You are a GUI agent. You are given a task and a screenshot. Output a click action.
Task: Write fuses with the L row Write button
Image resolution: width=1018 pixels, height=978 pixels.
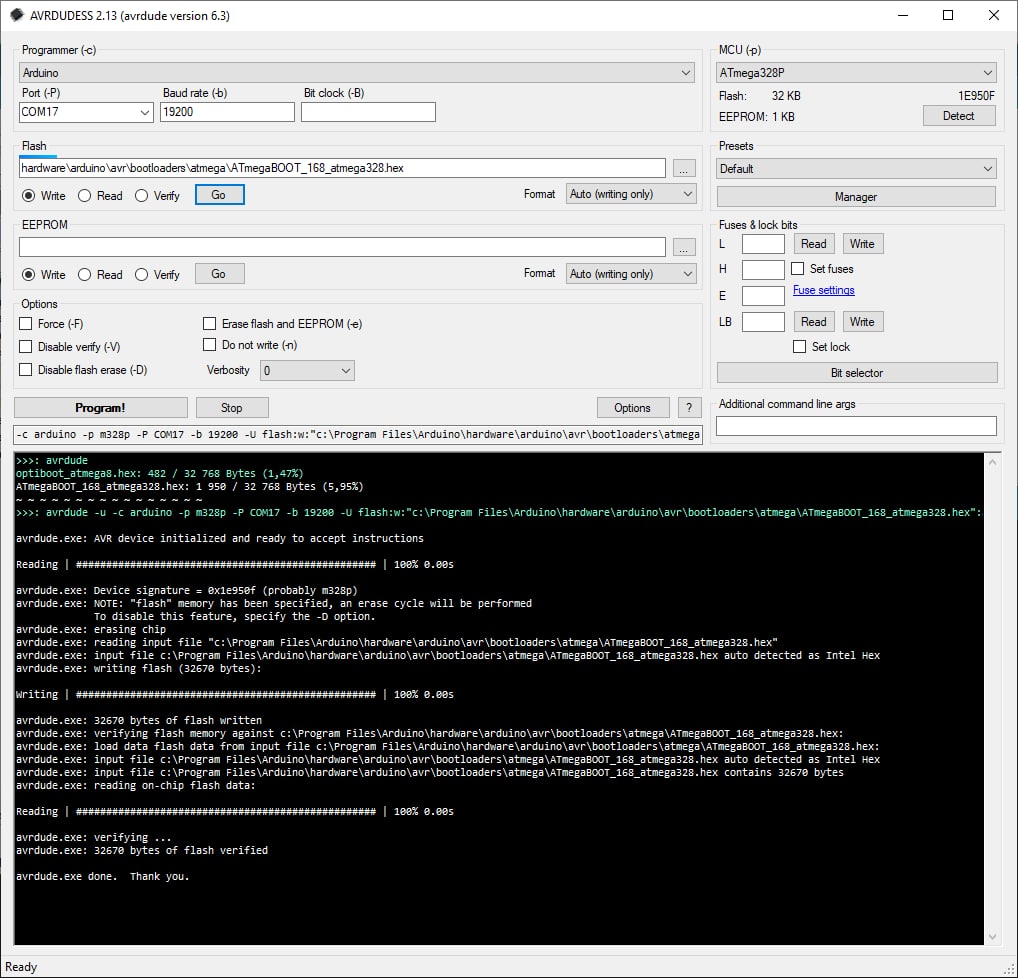point(863,244)
